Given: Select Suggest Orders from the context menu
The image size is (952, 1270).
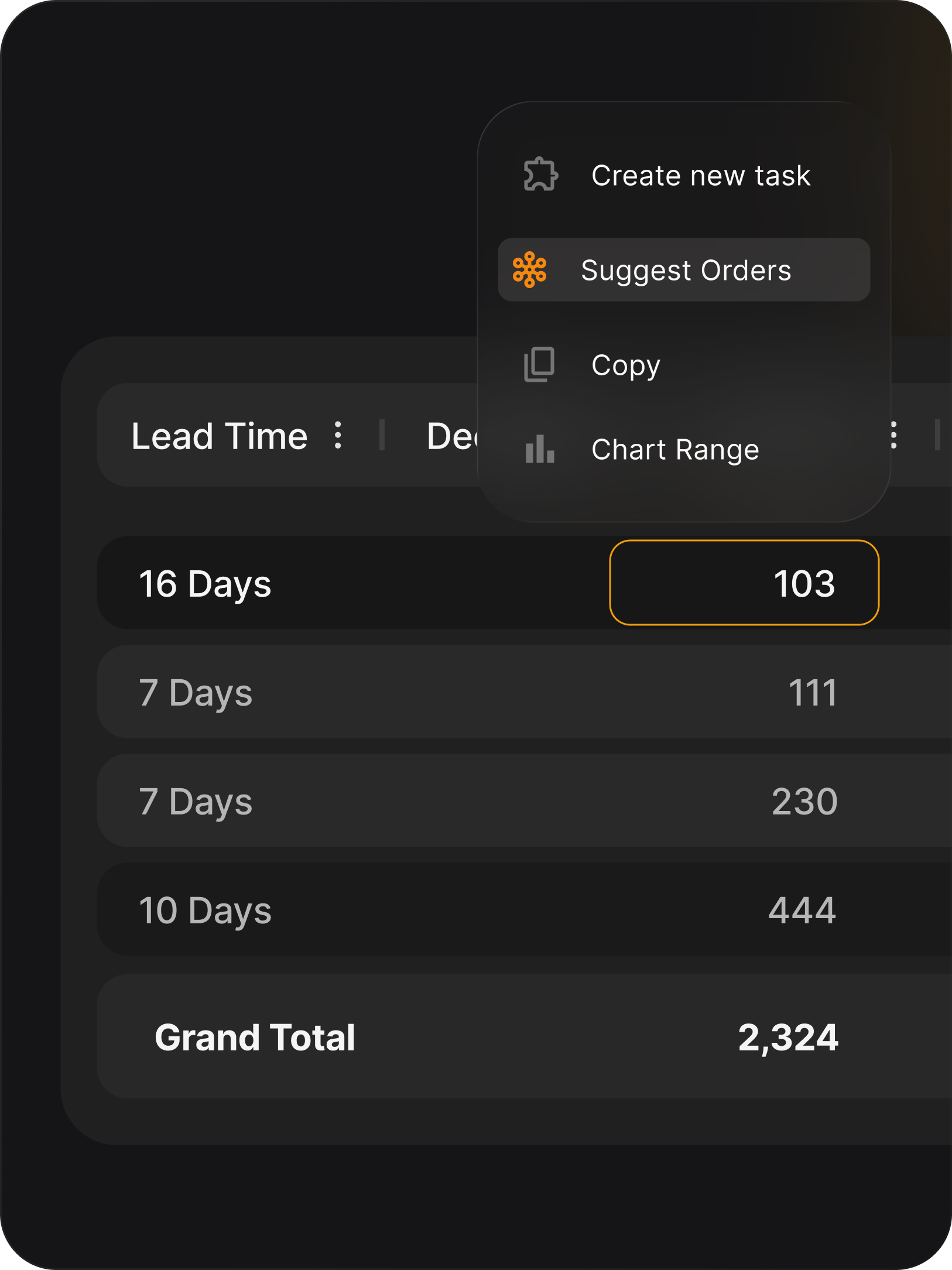Looking at the screenshot, I should [x=685, y=270].
